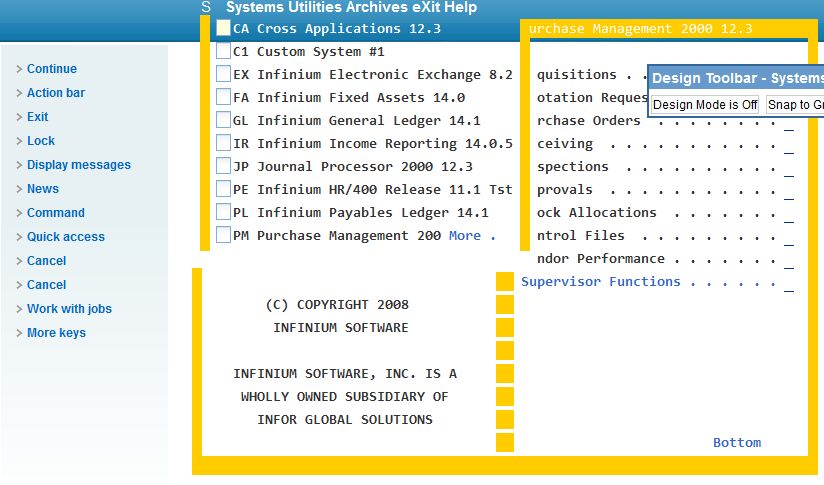Click the Inspections option input field

pos(789,170)
